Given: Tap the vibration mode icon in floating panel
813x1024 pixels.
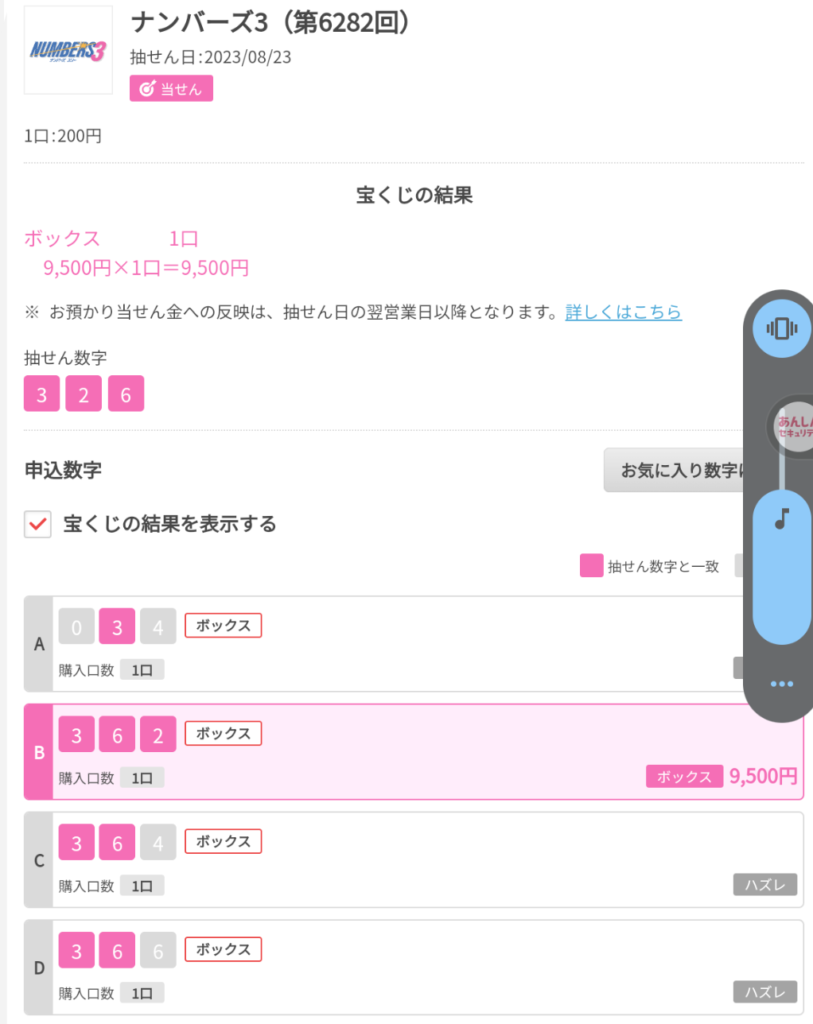Looking at the screenshot, I should click(782, 328).
